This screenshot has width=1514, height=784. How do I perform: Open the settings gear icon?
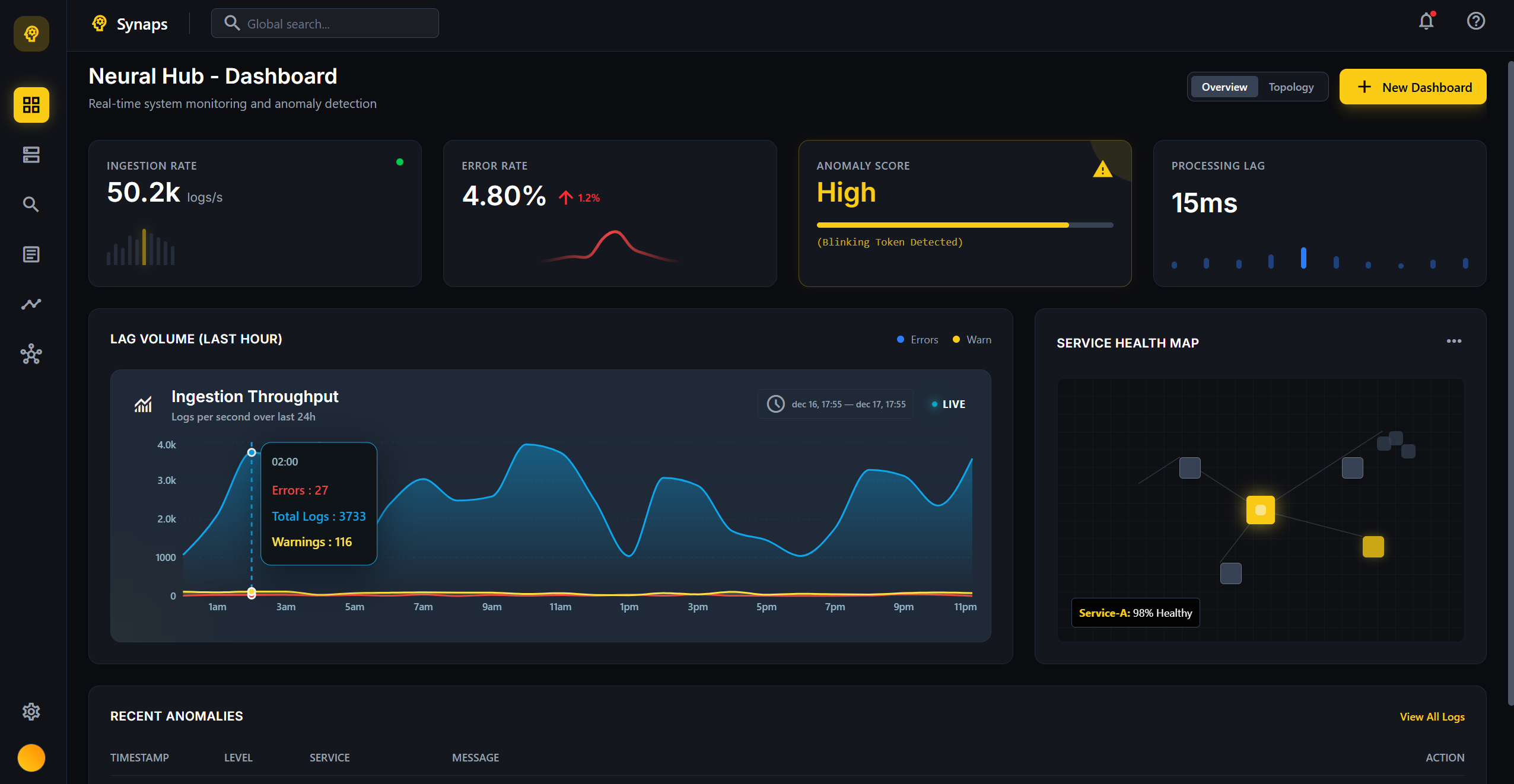click(x=31, y=712)
